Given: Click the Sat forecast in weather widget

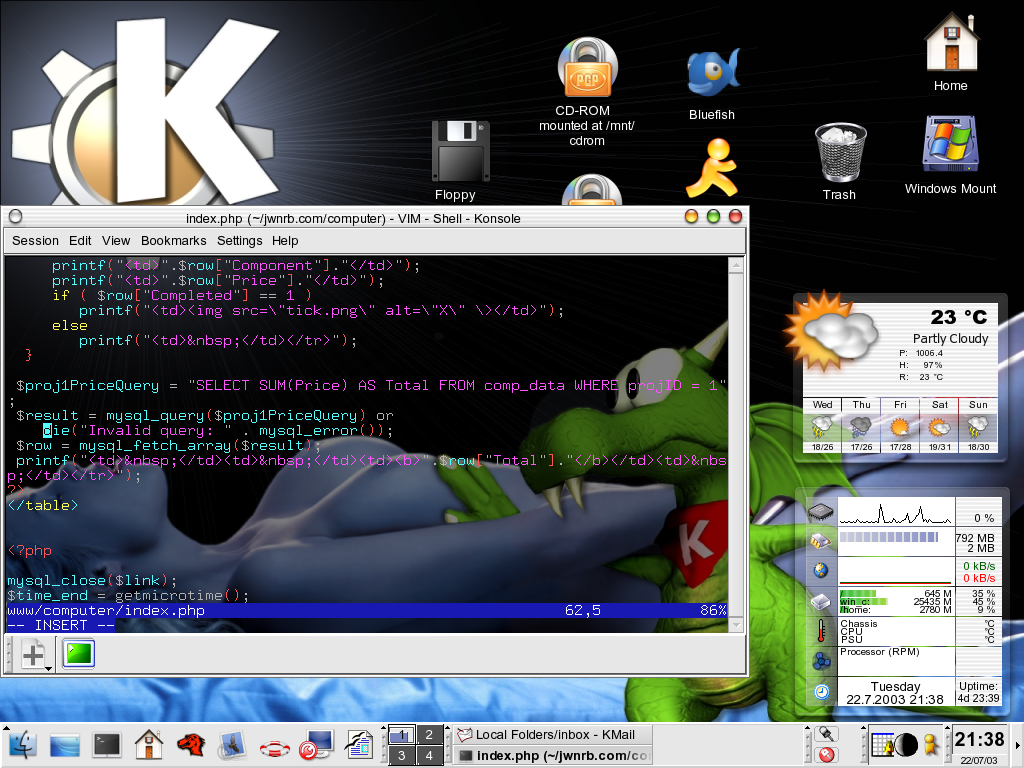Looking at the screenshot, I should click(x=939, y=425).
